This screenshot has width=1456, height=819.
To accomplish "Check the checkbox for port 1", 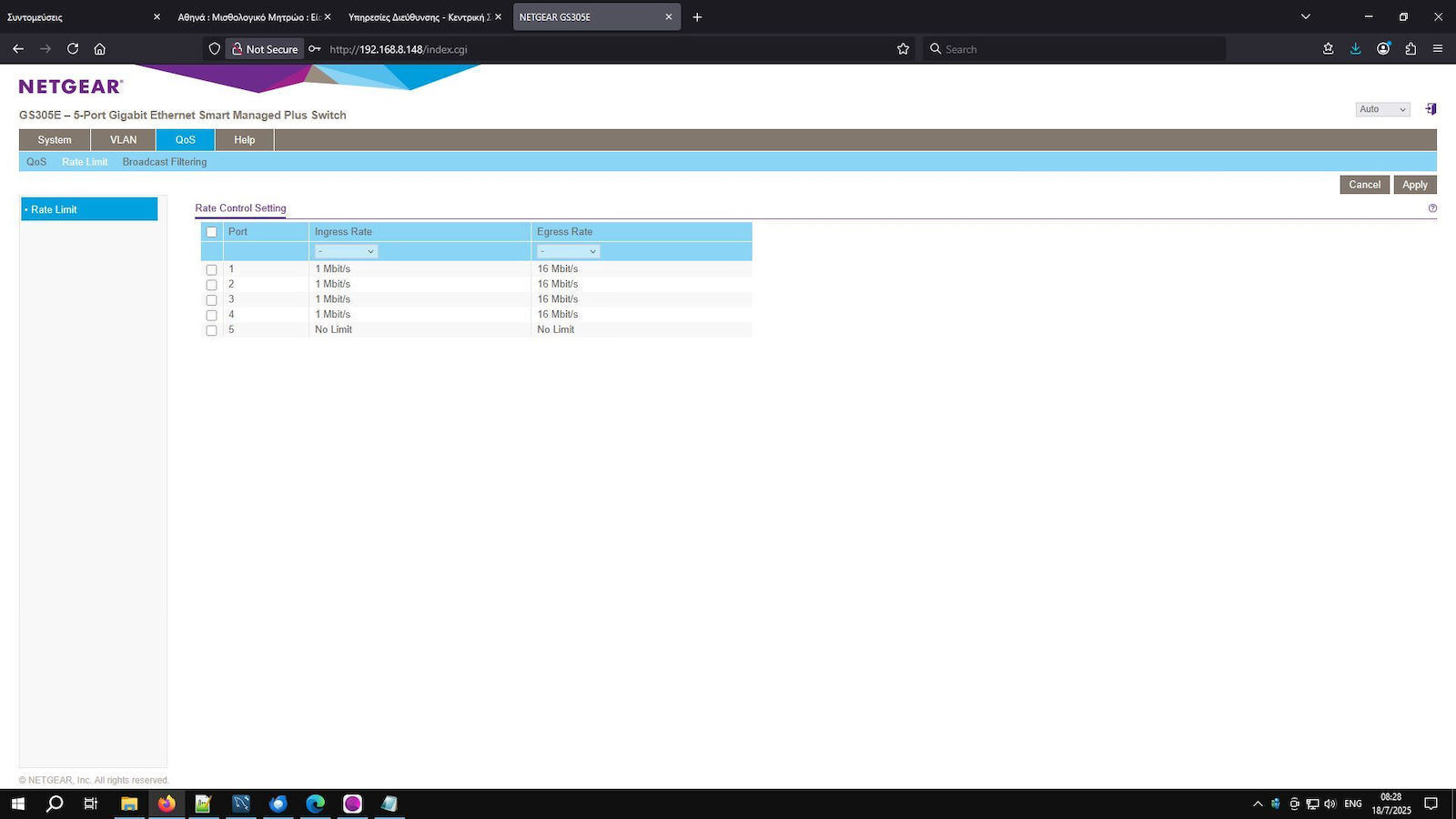I will [x=212, y=270].
